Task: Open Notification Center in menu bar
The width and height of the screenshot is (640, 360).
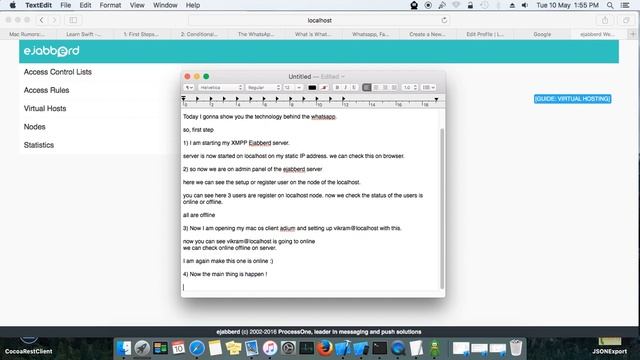Action: click(x=624, y=5)
